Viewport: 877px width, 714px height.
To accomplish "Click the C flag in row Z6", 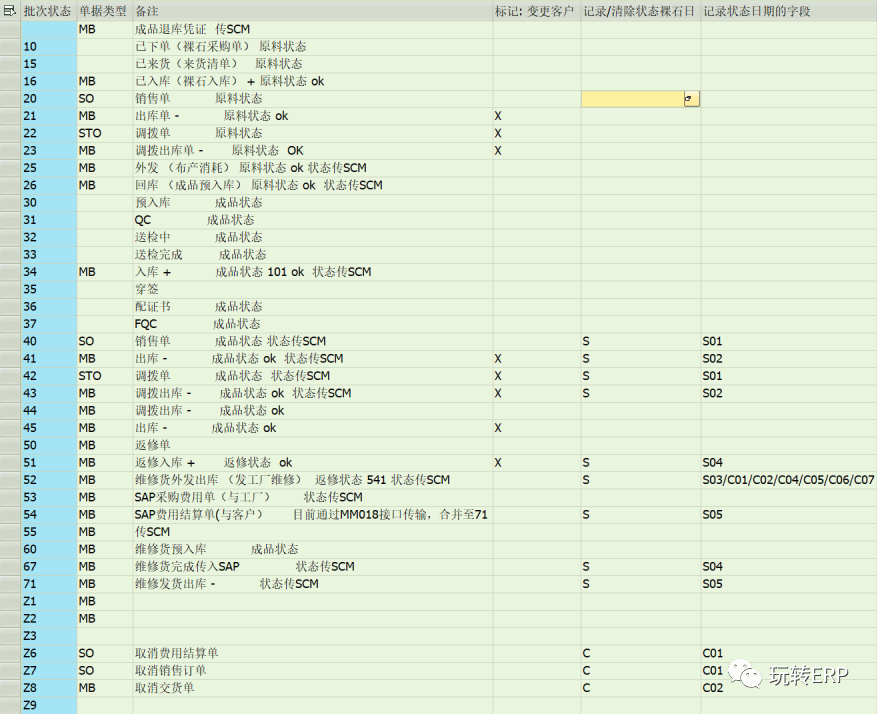I will click(x=586, y=653).
